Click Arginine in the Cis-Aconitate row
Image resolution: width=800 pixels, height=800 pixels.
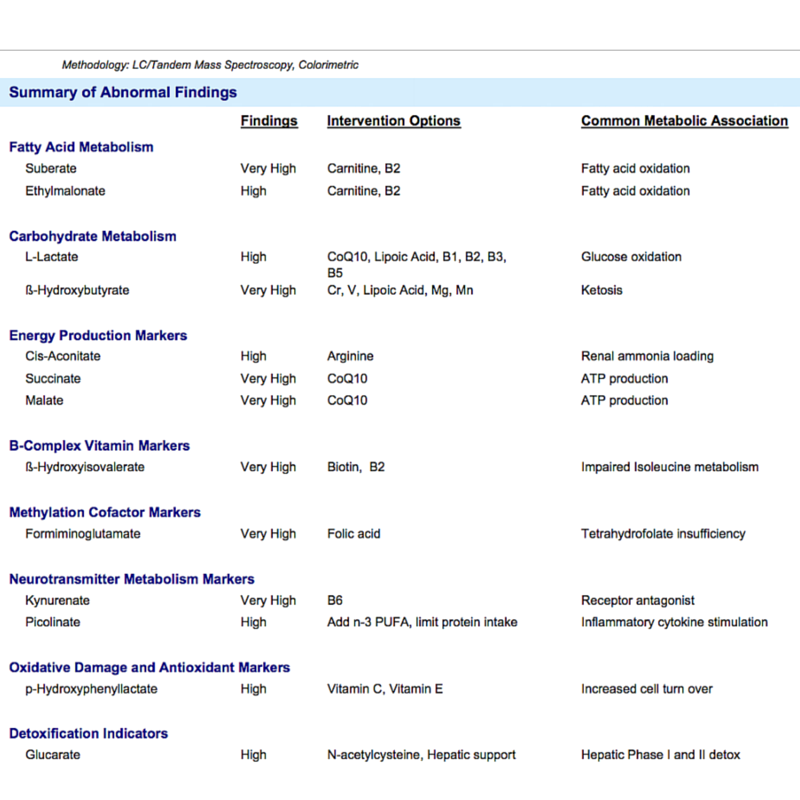point(350,356)
